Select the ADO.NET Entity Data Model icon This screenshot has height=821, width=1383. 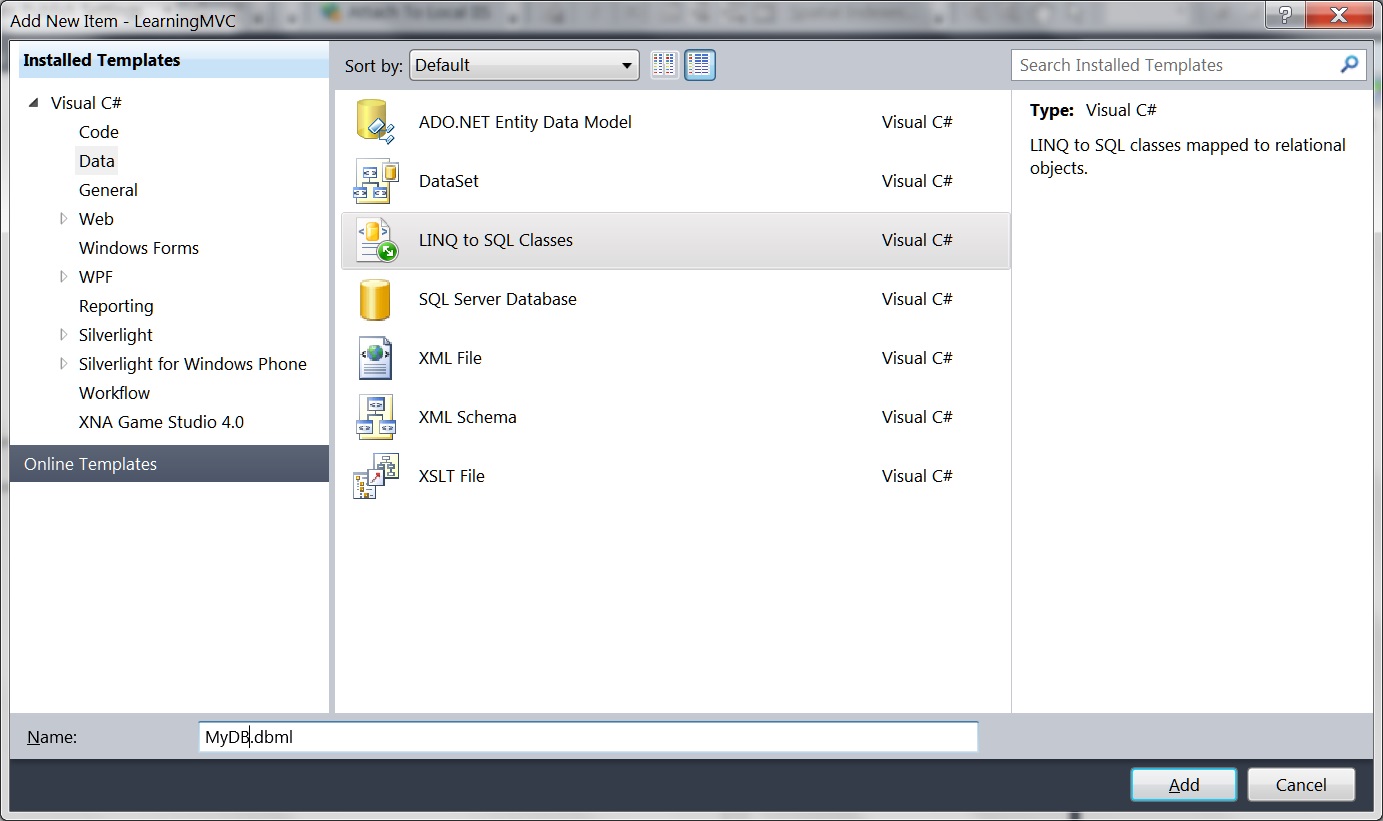click(375, 122)
